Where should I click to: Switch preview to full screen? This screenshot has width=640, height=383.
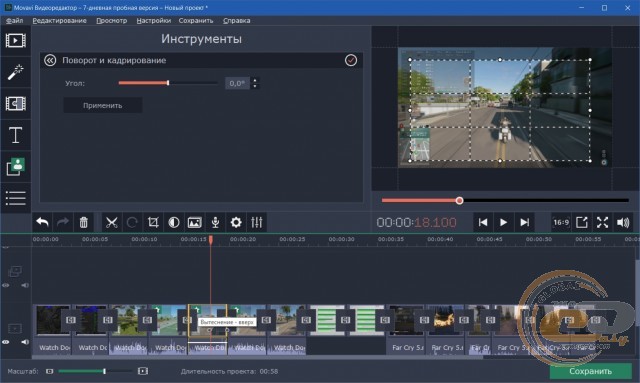602,223
